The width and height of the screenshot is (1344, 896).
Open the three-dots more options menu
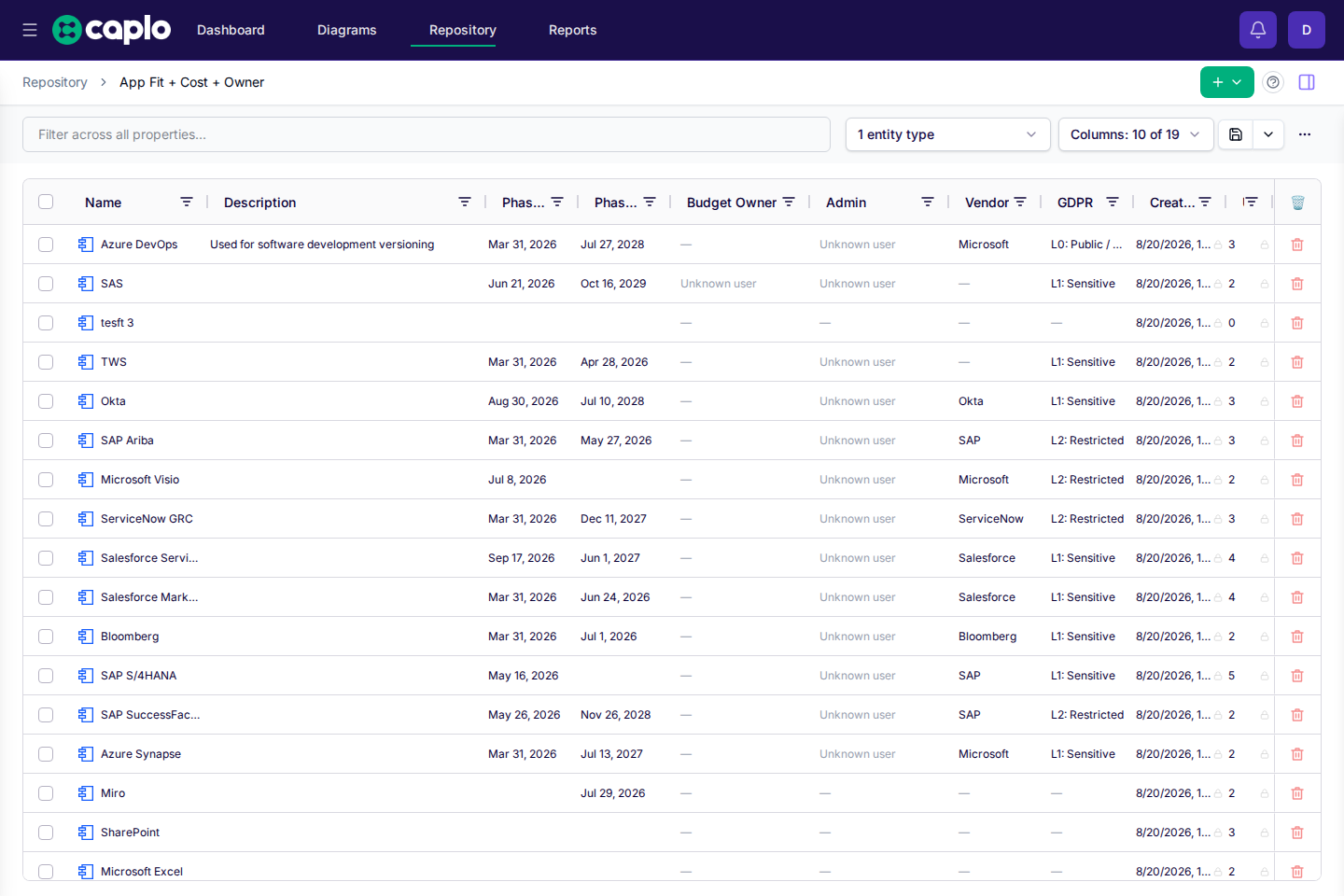(x=1305, y=134)
